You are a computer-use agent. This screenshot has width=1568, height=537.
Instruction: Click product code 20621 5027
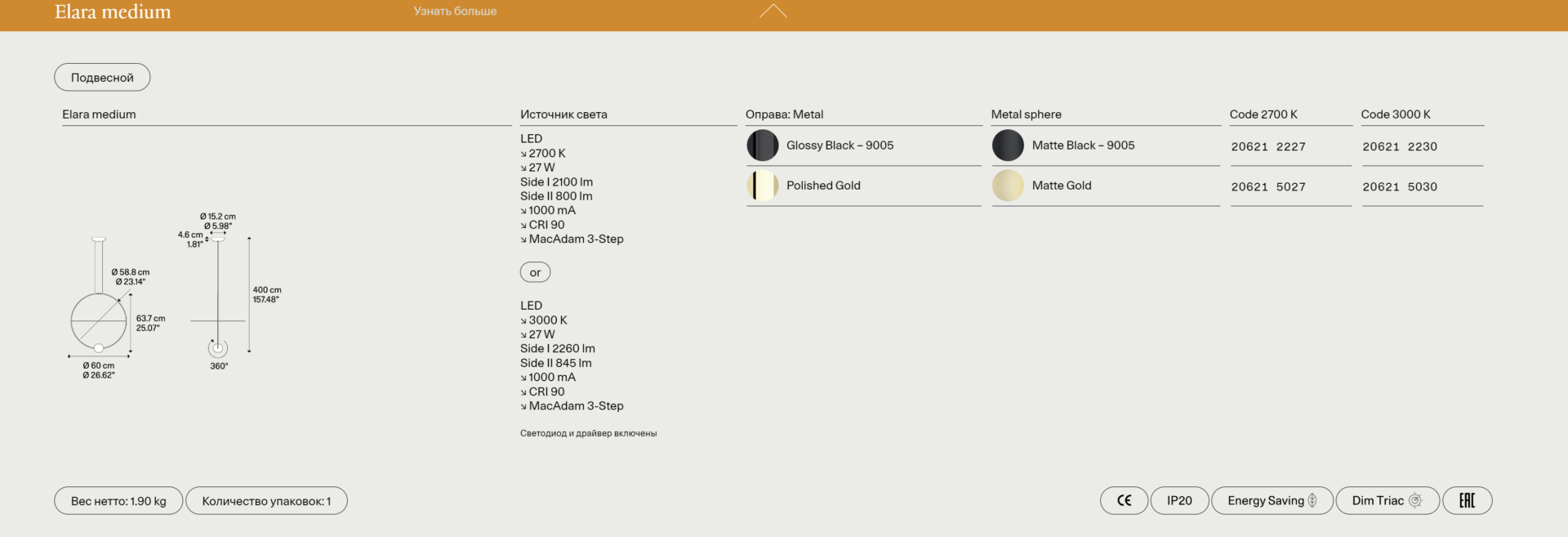coord(1268,187)
